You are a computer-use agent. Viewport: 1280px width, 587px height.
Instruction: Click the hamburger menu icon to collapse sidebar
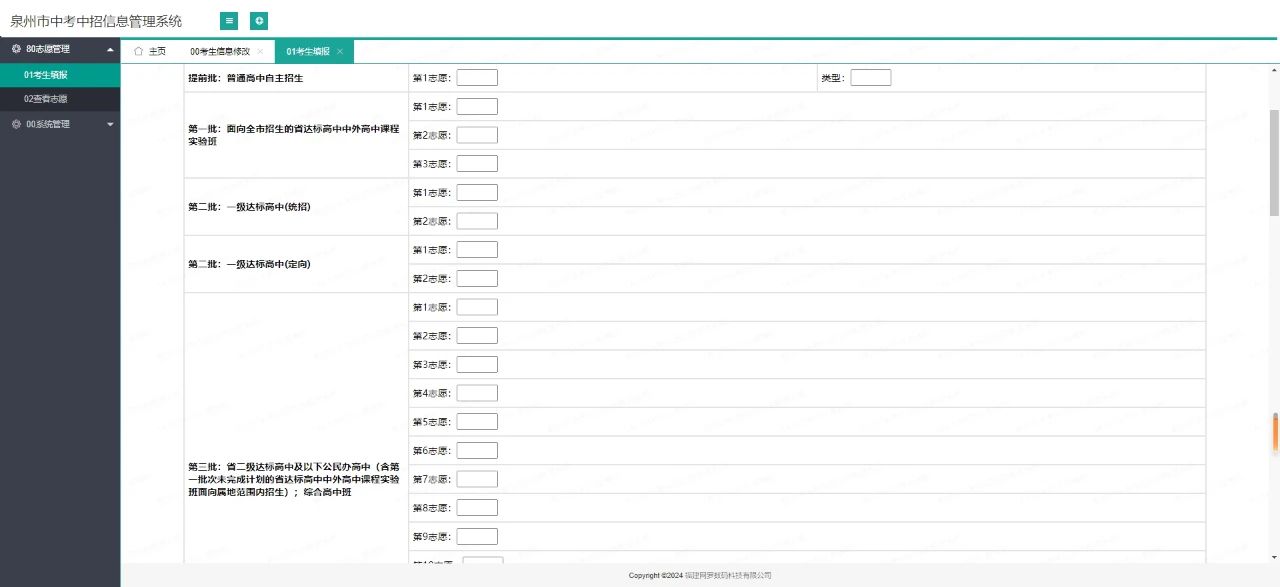pos(230,19)
